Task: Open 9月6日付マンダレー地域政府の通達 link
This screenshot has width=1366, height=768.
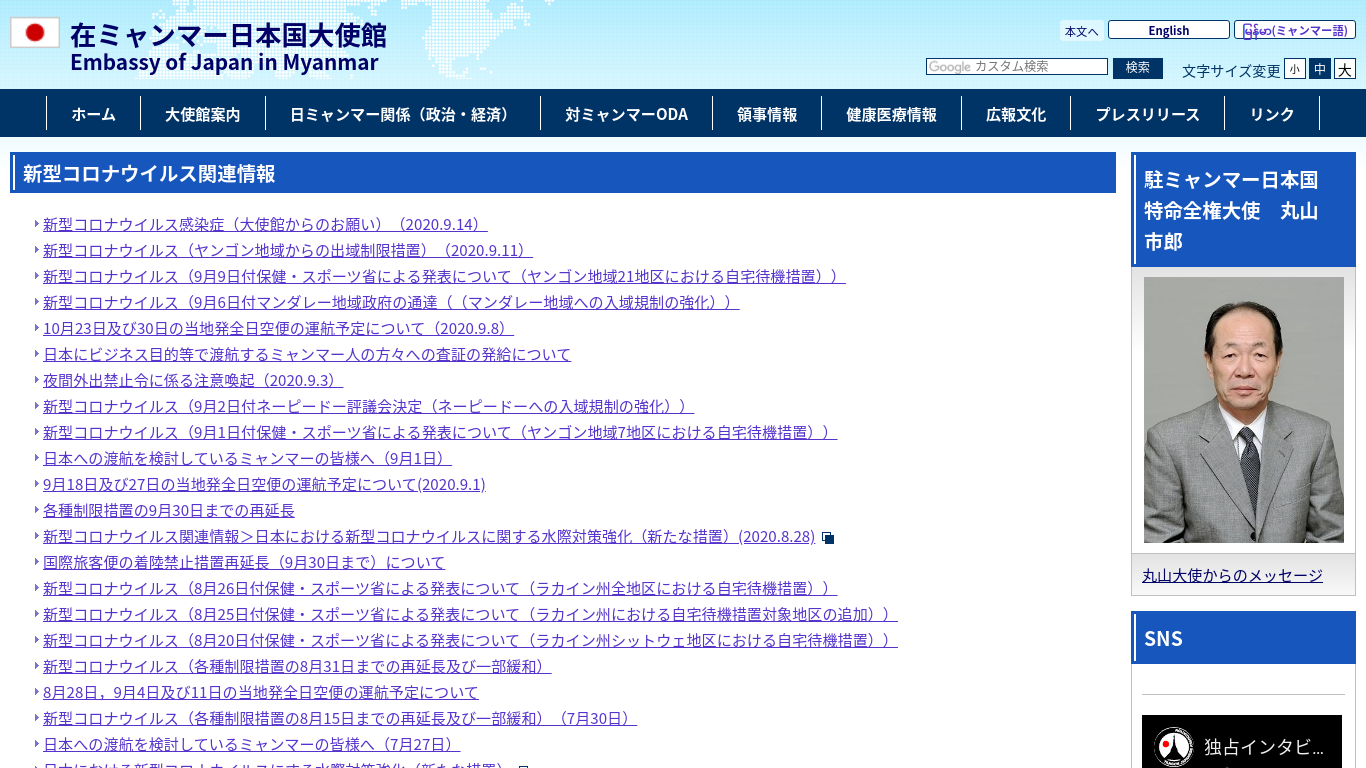Action: pos(391,302)
